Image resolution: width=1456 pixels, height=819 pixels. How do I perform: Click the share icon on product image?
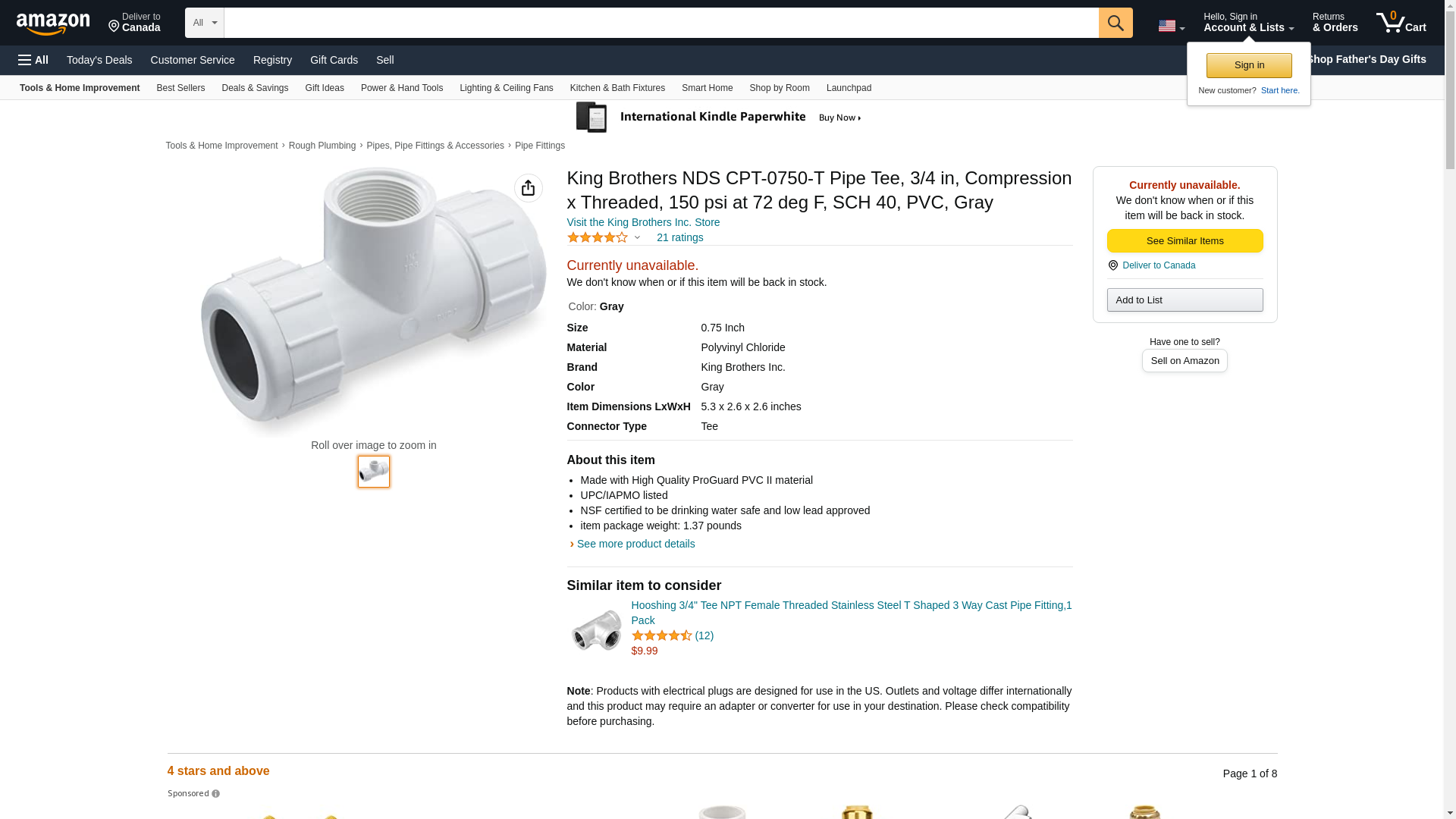(x=528, y=188)
